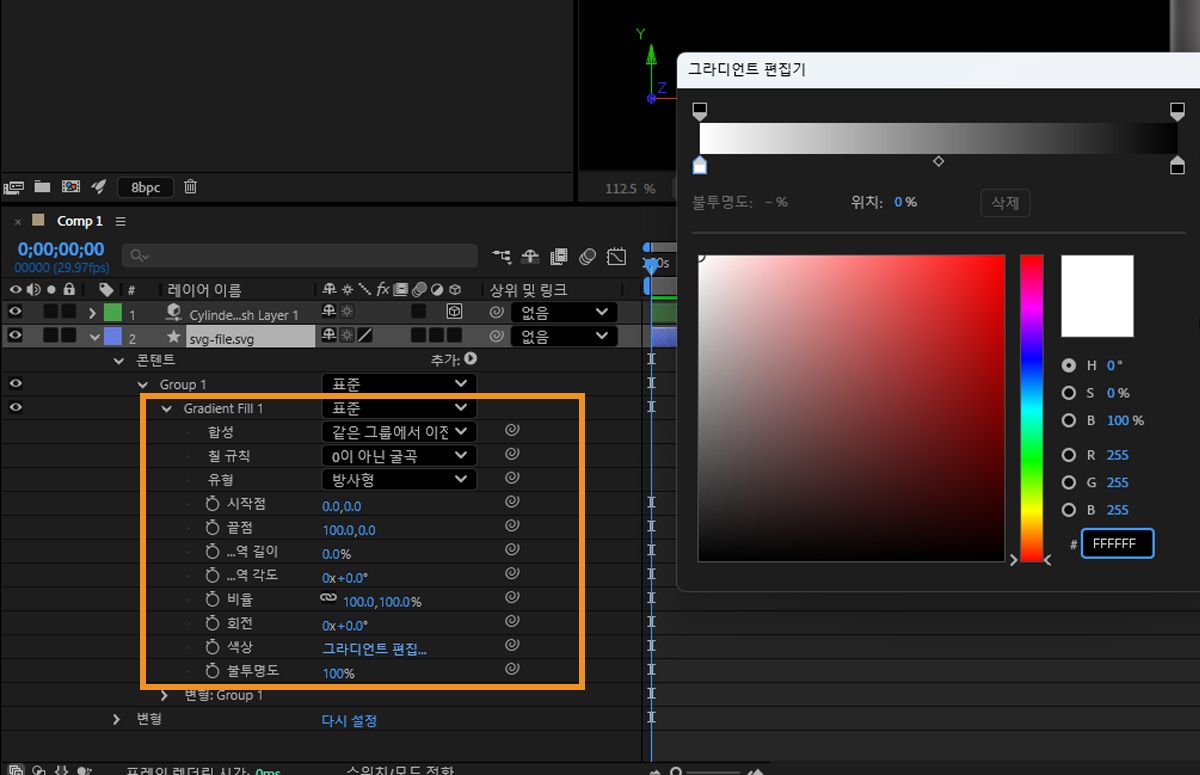1200x775 pixels.
Task: Click the fx switch column icon
Action: click(383, 289)
